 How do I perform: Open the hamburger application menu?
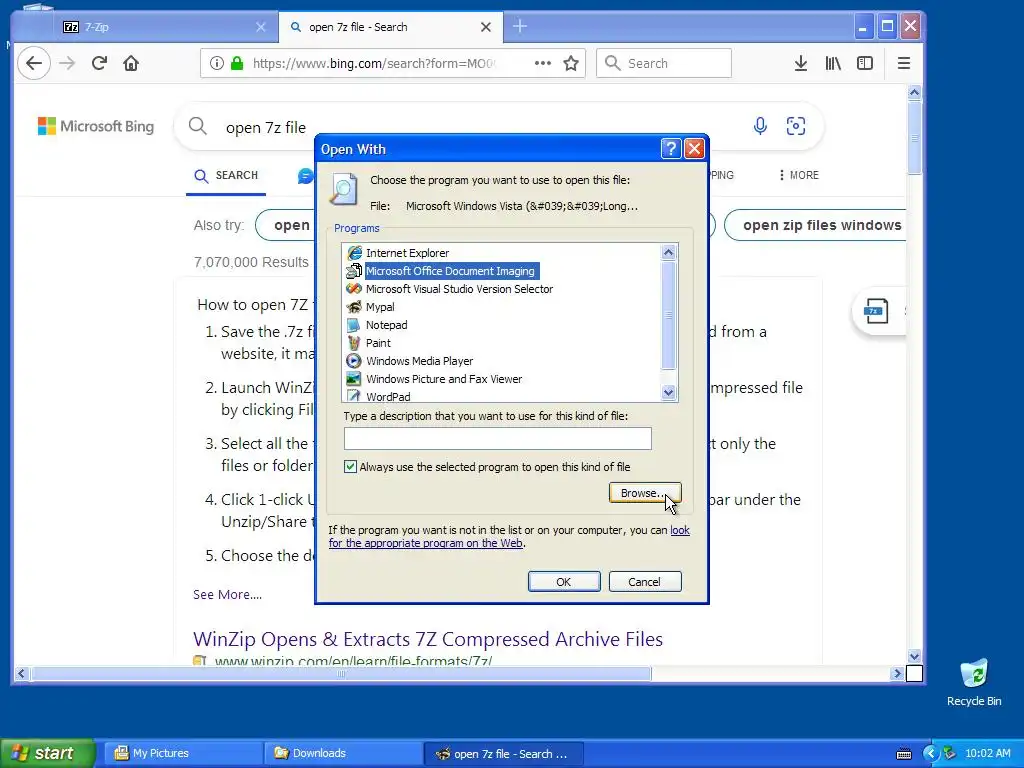pos(904,63)
